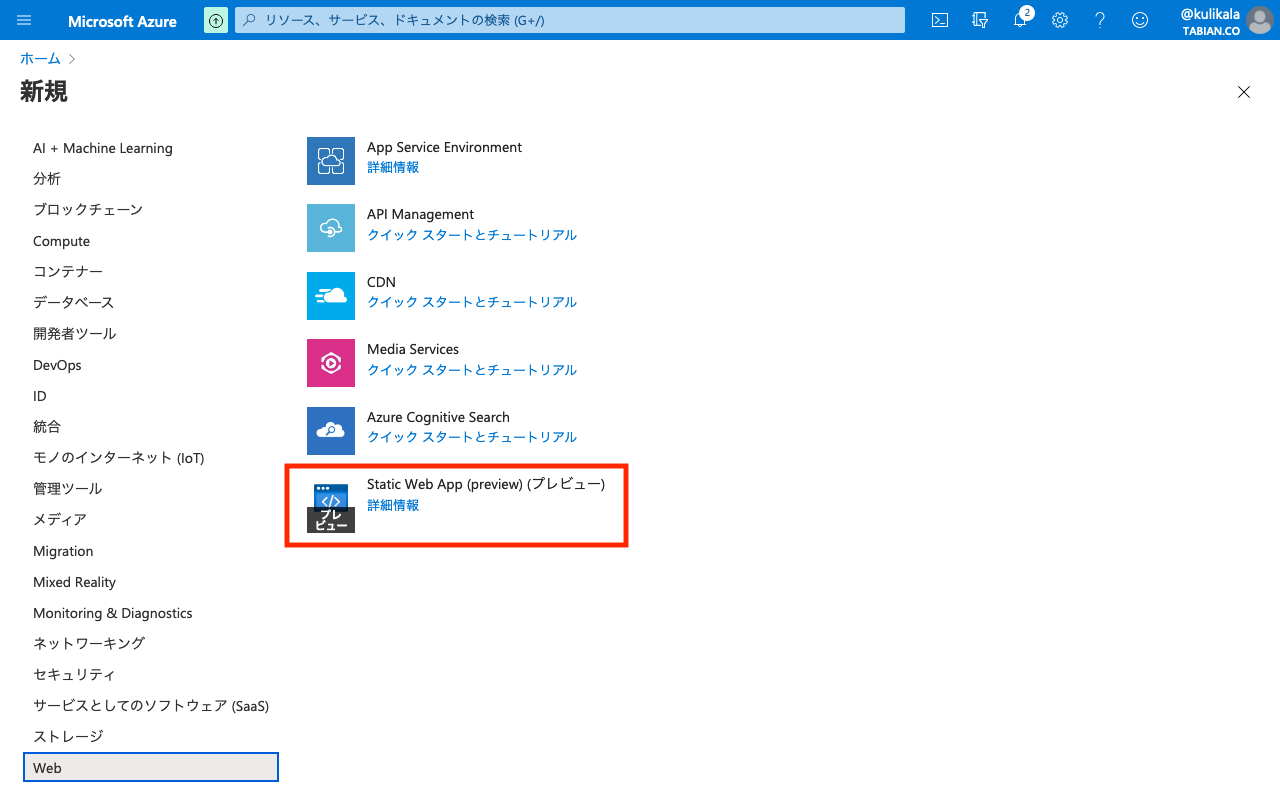Select the メディア category
The image size is (1280, 800).
pyautogui.click(x=60, y=520)
